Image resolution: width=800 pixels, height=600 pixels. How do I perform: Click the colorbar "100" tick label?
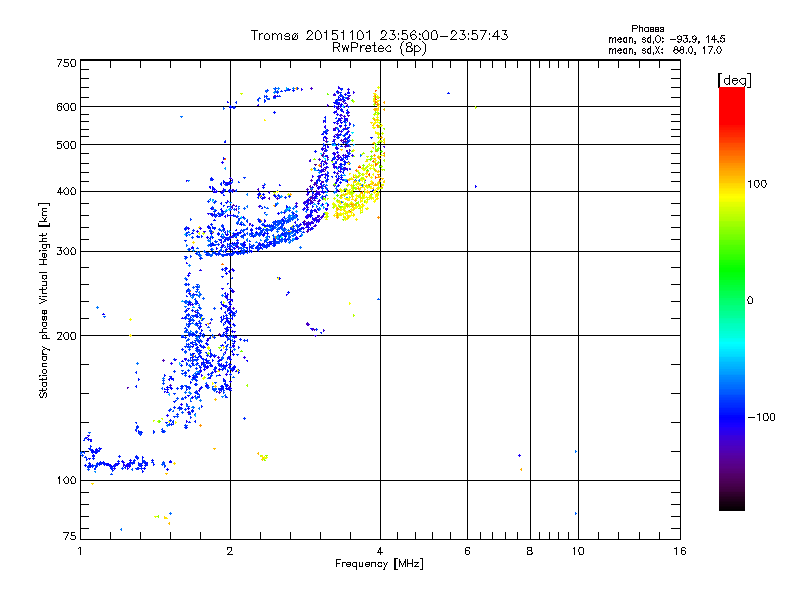click(757, 184)
